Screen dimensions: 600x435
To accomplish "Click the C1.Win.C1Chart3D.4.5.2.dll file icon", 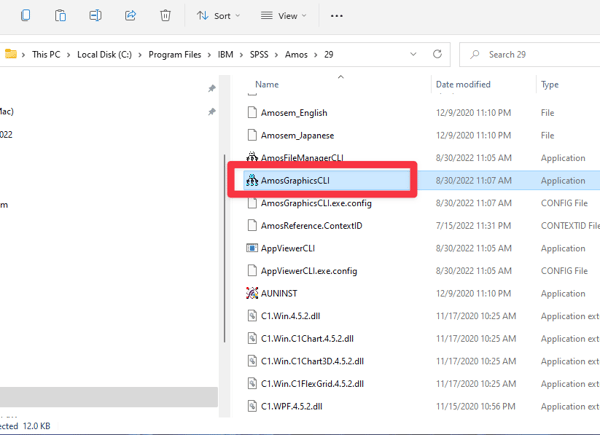I will point(252,361).
